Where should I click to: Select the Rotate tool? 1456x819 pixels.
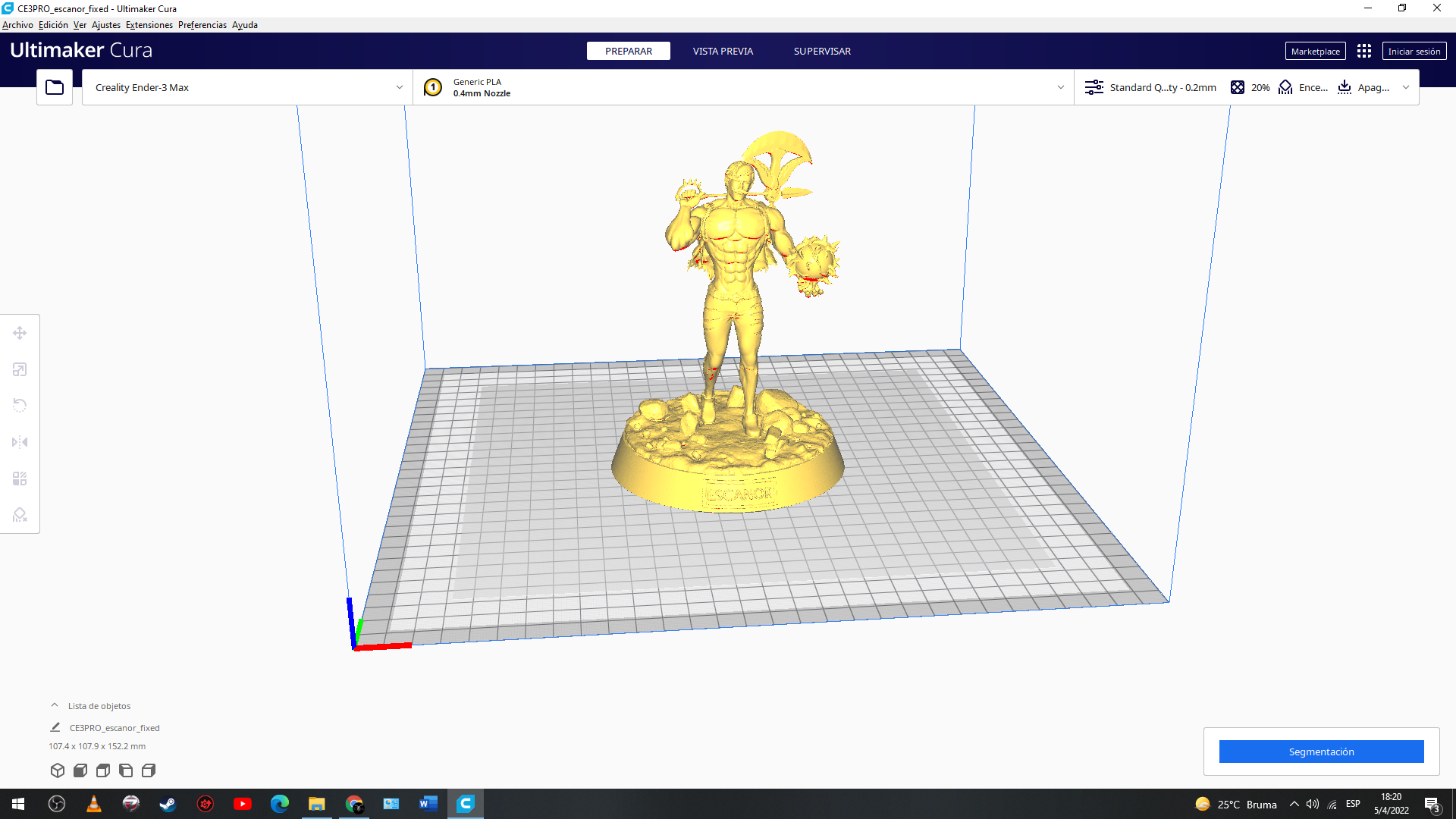coord(19,405)
